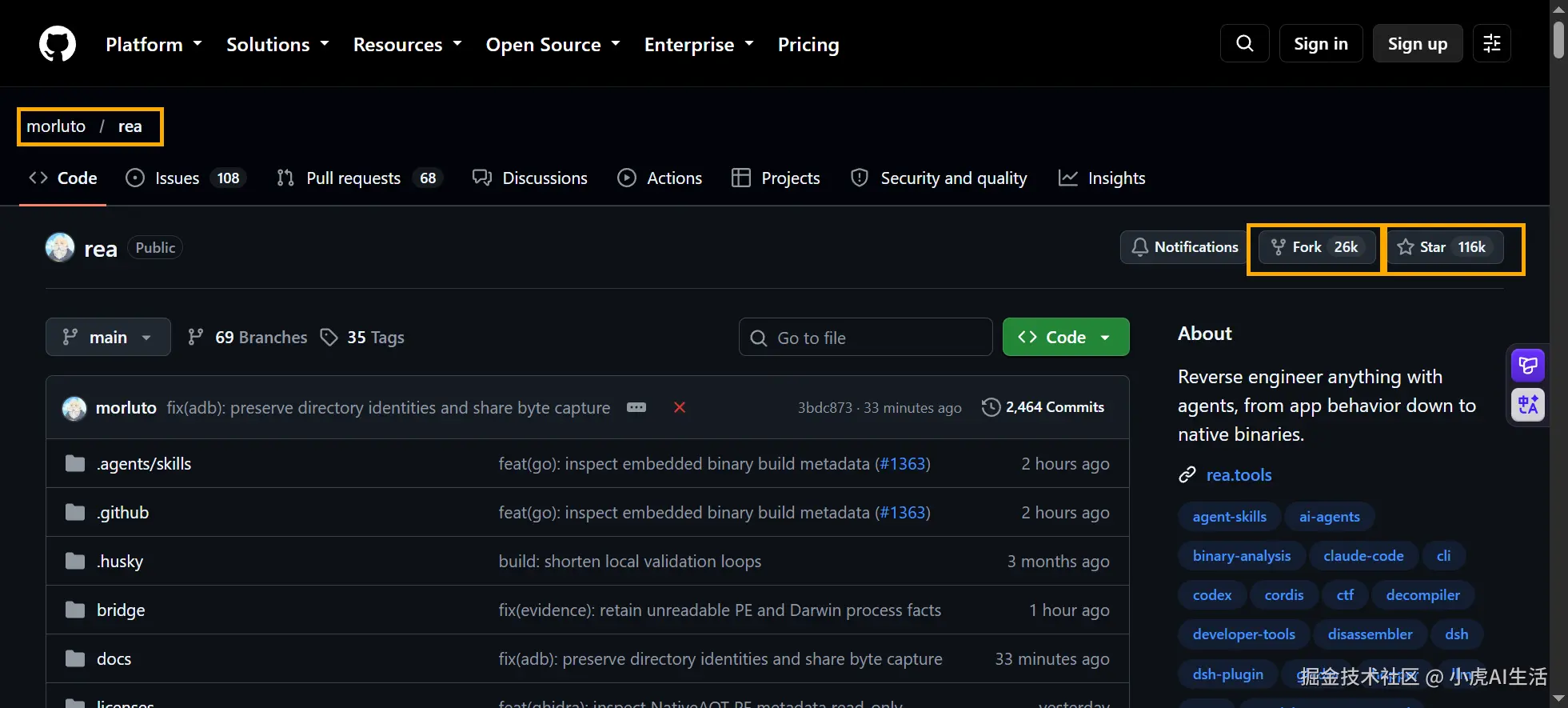Image resolution: width=1568 pixels, height=708 pixels.
Task: Open the .agents/skills folder
Action: (x=144, y=464)
